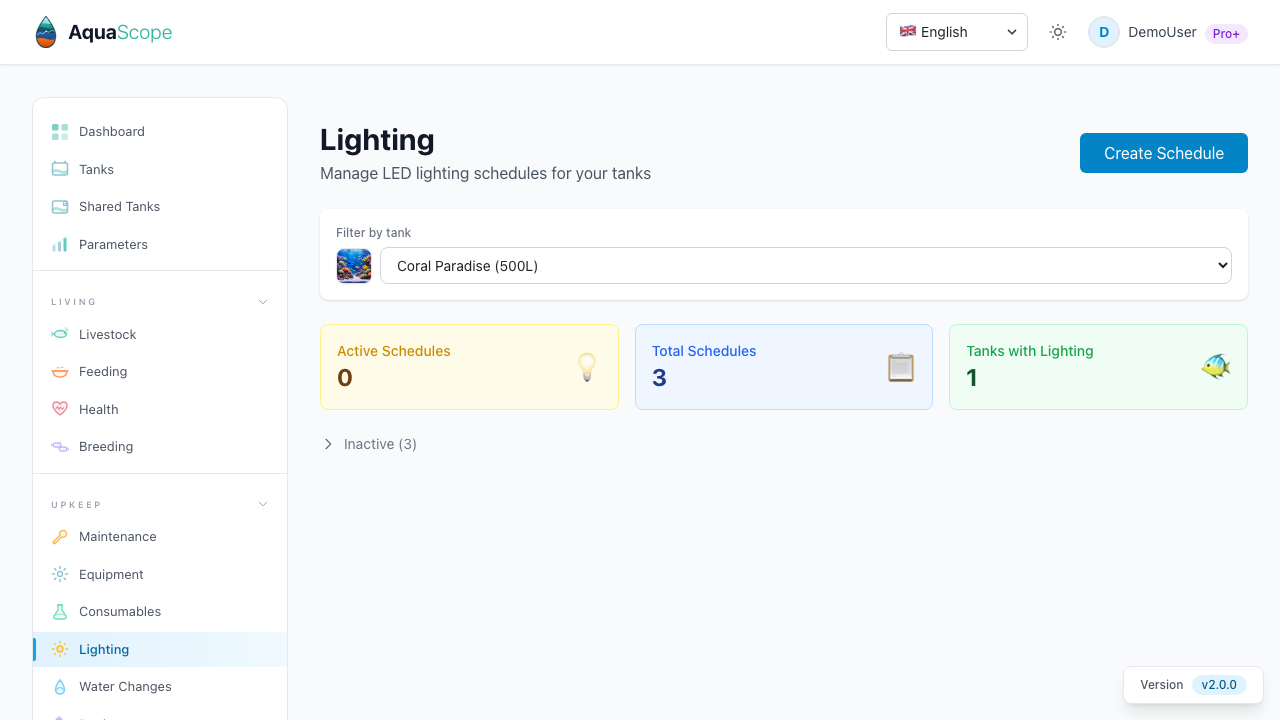Select the Dashboard icon in the sidebar

click(60, 131)
